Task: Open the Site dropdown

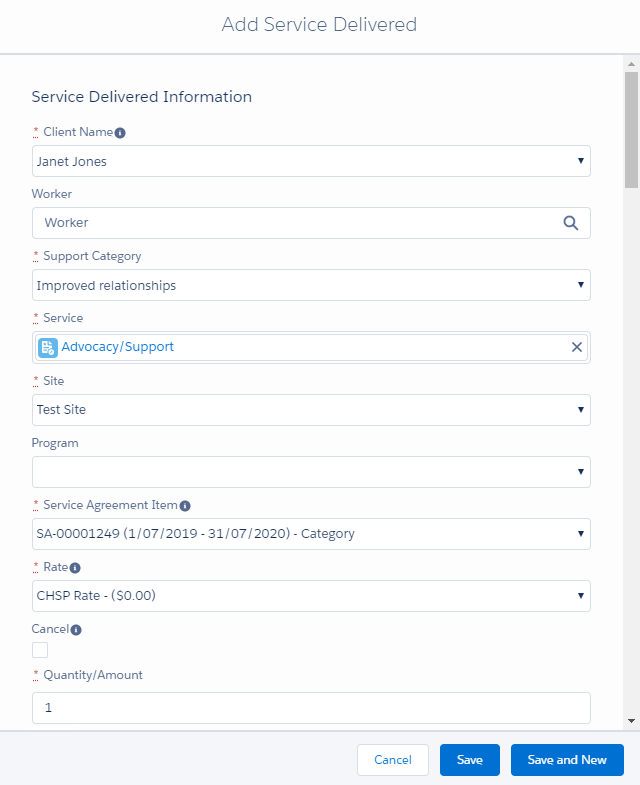Action: 311,409
